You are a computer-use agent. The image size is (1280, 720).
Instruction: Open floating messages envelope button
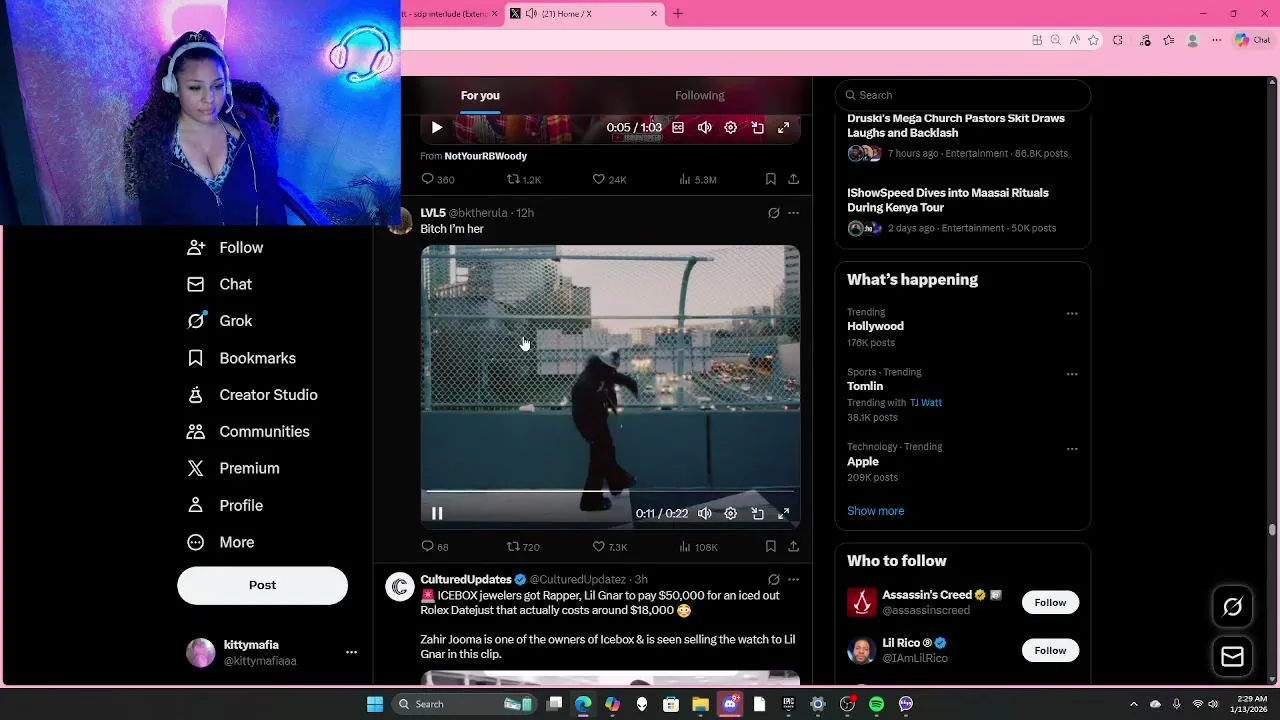point(1232,656)
